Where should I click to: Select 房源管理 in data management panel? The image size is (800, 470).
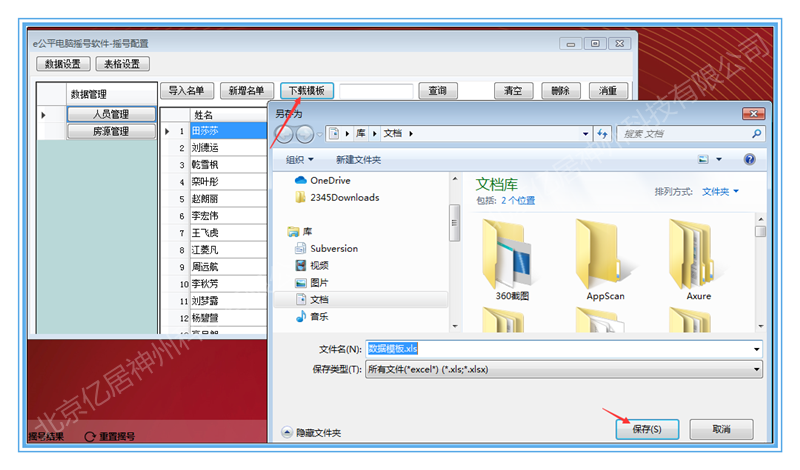111,131
